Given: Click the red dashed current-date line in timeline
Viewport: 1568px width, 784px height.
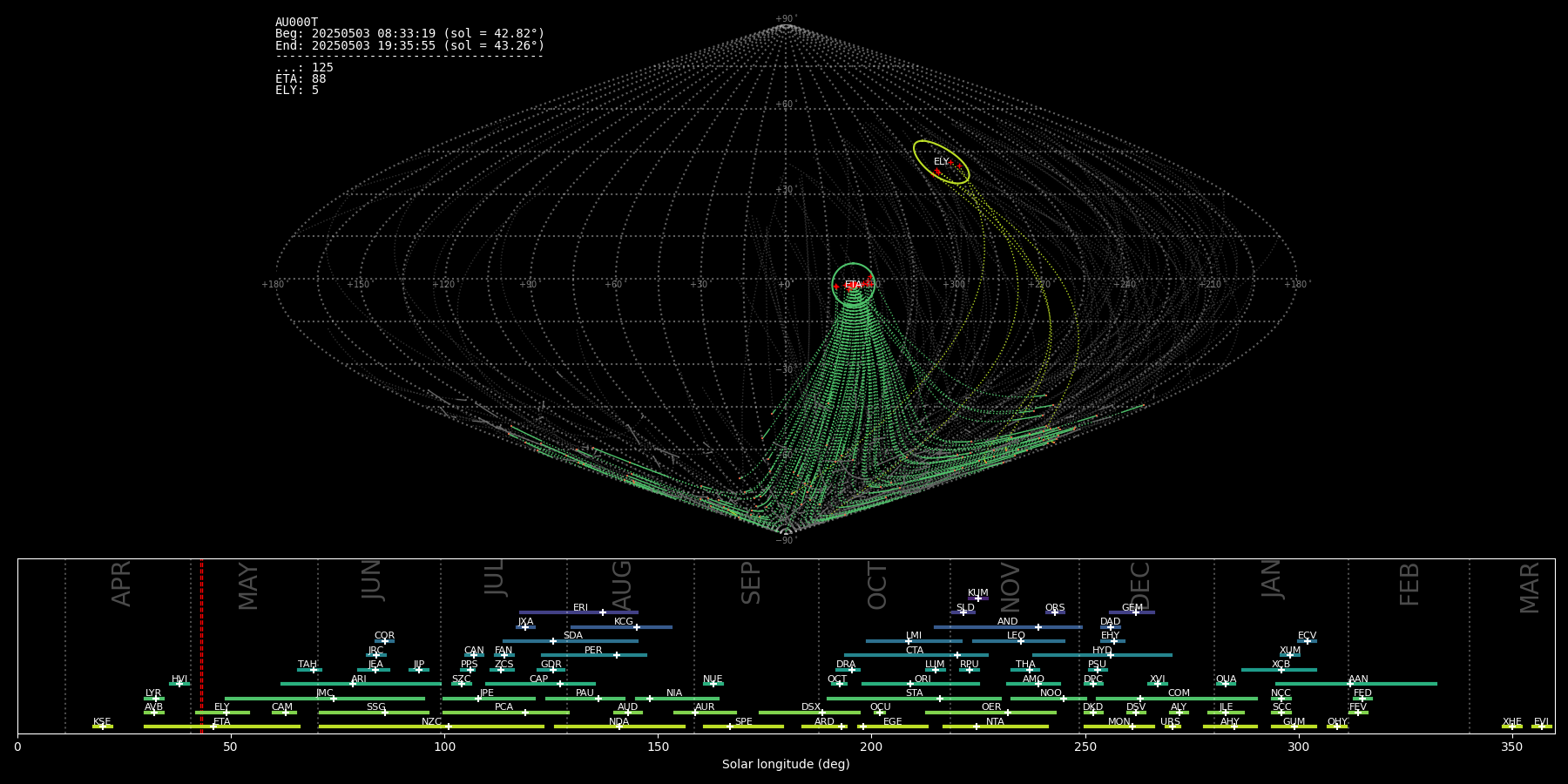Looking at the screenshot, I should coord(201,646).
